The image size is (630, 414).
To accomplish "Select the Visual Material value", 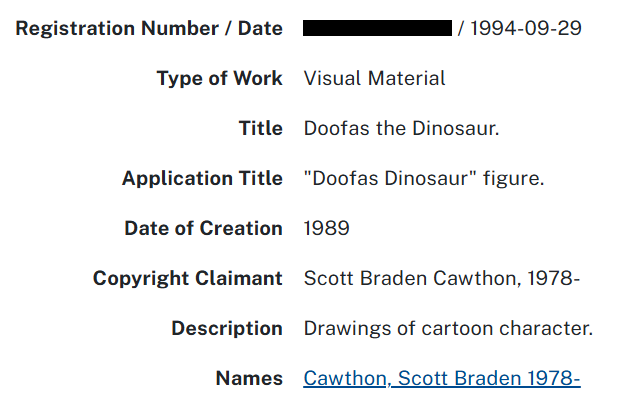I will click(x=374, y=78).
